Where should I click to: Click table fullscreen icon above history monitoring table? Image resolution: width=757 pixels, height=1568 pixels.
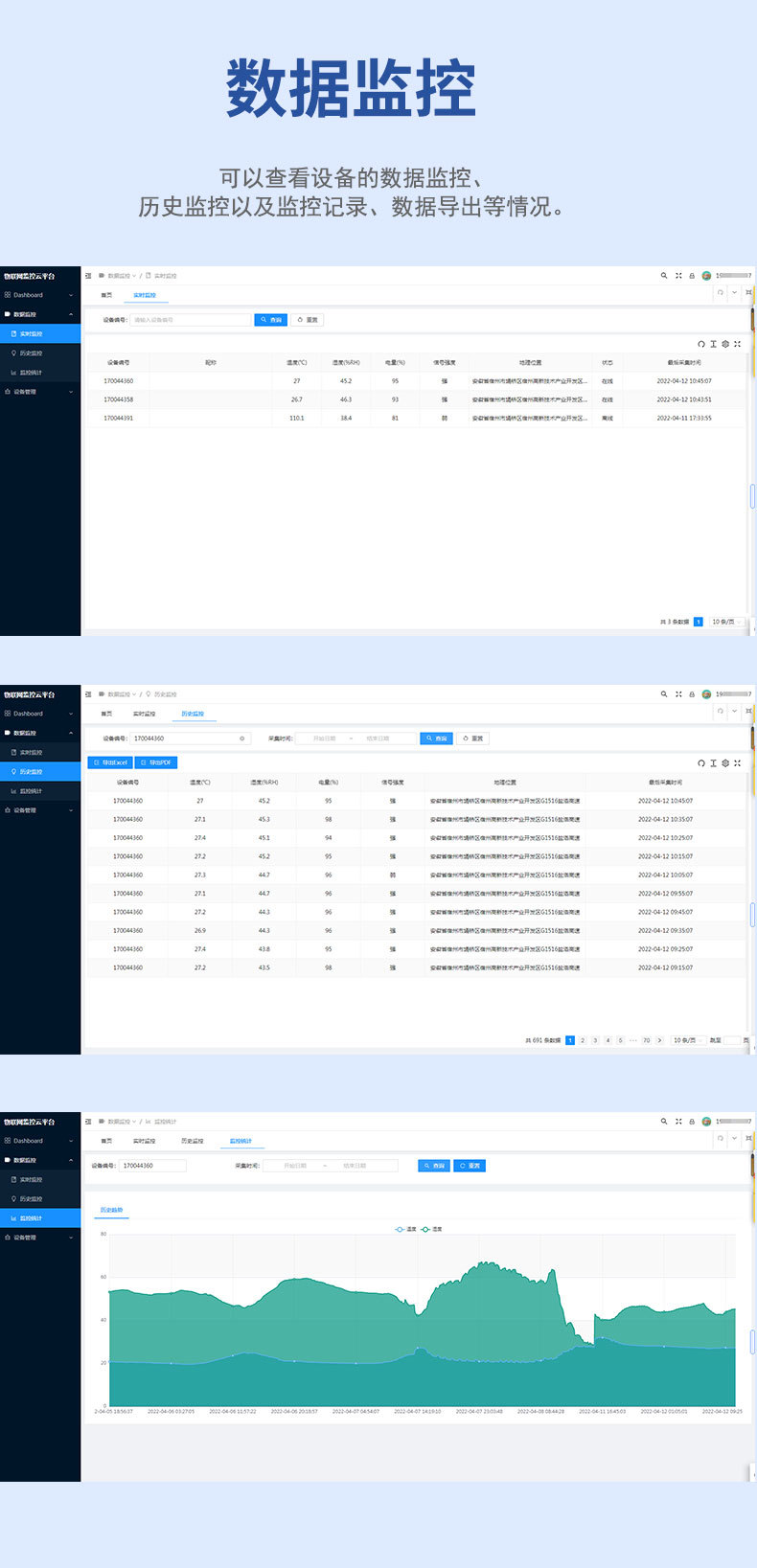click(737, 763)
